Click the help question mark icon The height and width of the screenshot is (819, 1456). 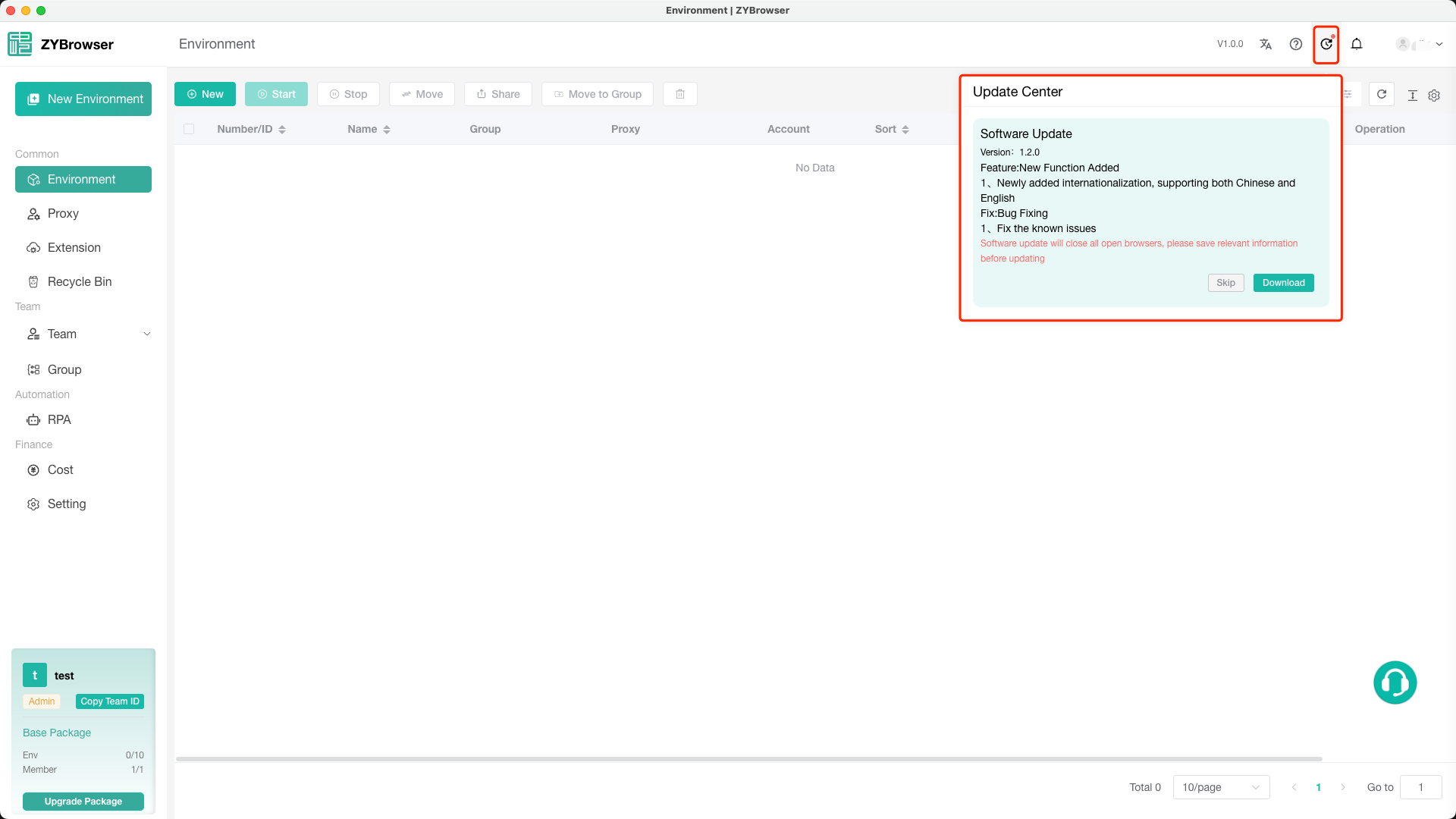[x=1296, y=44]
